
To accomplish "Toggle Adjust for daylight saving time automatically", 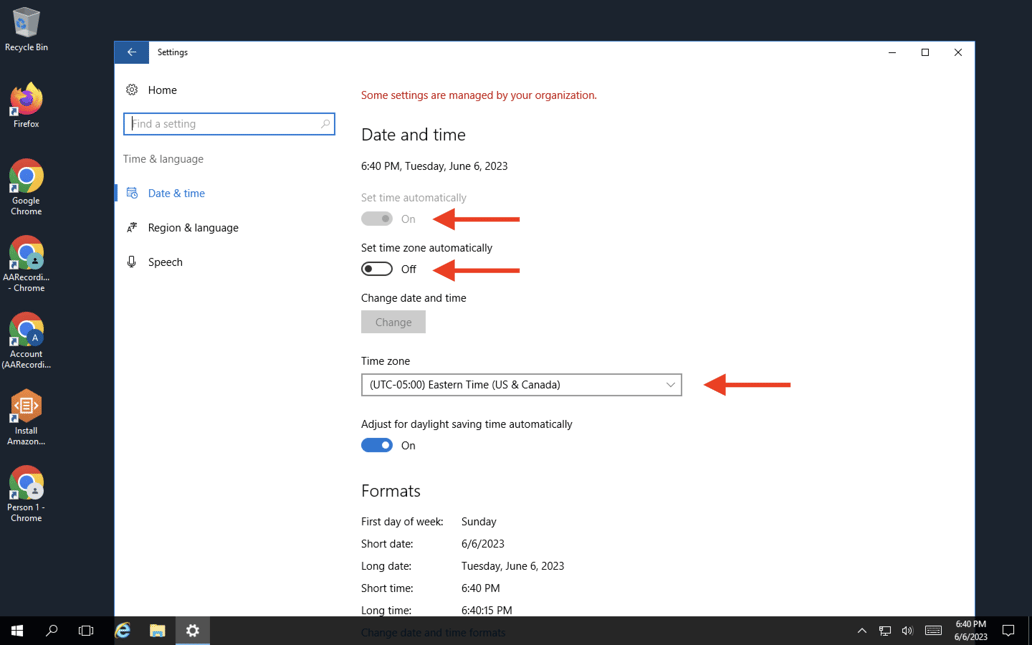I will (377, 446).
